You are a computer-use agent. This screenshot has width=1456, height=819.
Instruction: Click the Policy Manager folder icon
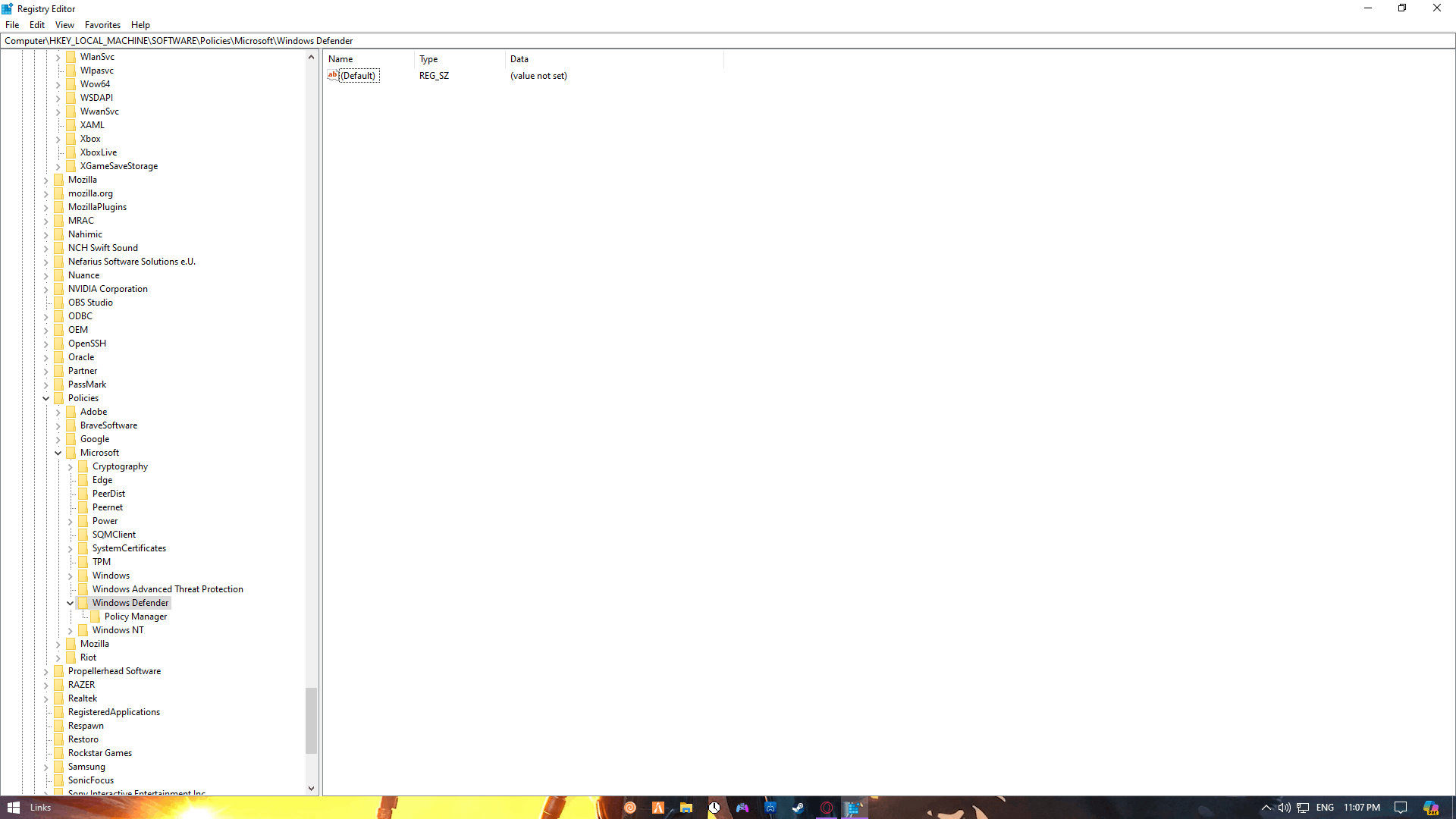[x=96, y=617]
